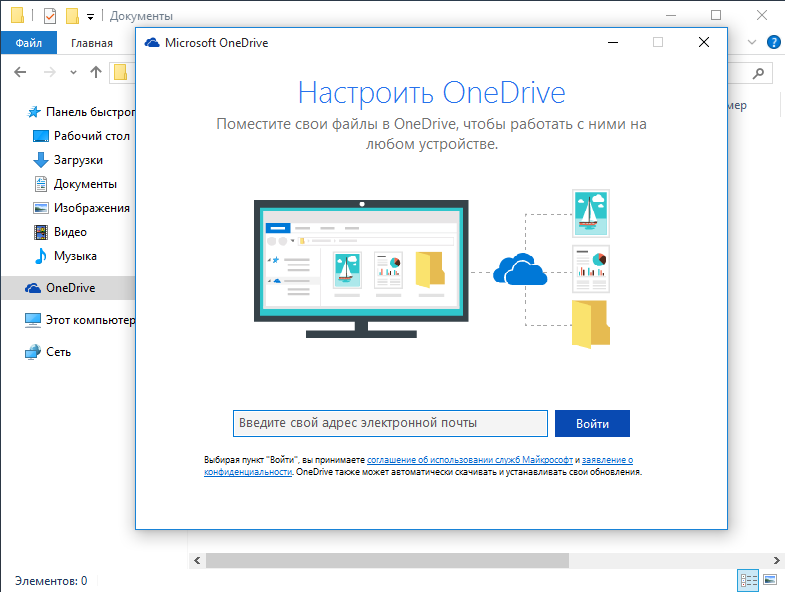Image resolution: width=785 pixels, height=592 pixels.
Task: Click the cloud icon beside OneDrive in sidebar
Action: coord(33,288)
